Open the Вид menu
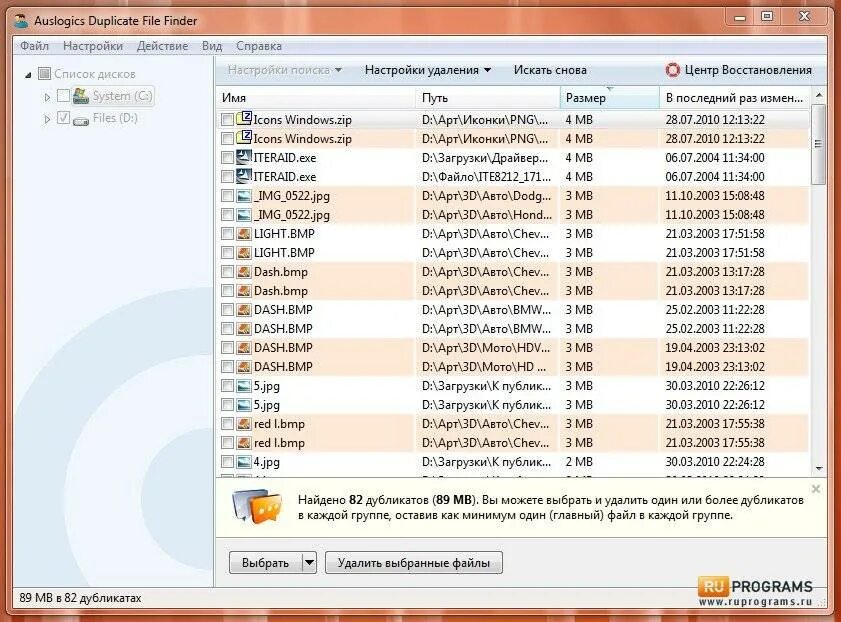Image resolution: width=841 pixels, height=622 pixels. [x=212, y=46]
